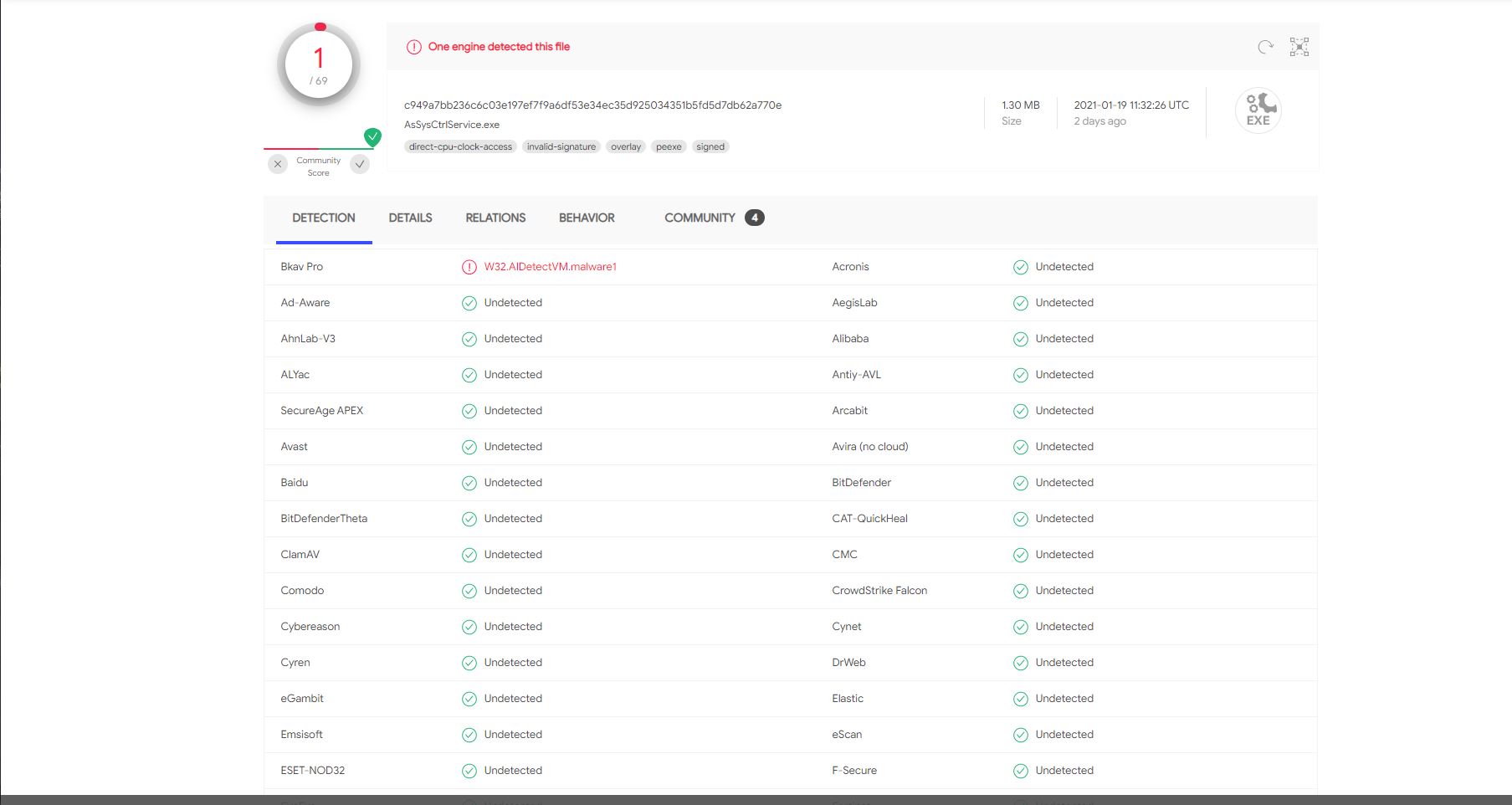Screen dimensions: 1512x805
Task: Click the green check icon for Arcabit
Action: (x=1021, y=411)
